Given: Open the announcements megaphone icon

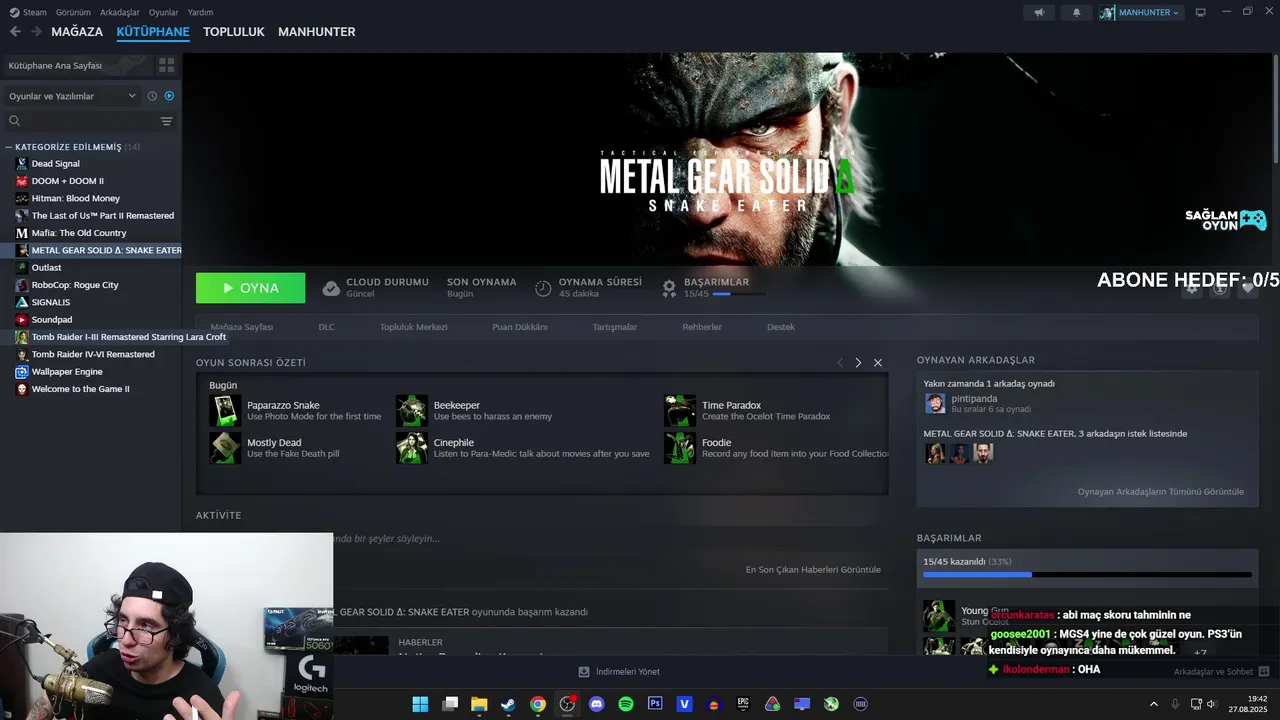Looking at the screenshot, I should [x=1040, y=12].
